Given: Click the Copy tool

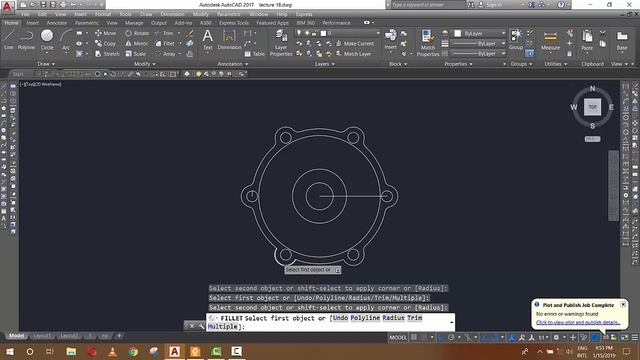Looking at the screenshot, I should pos(105,43).
